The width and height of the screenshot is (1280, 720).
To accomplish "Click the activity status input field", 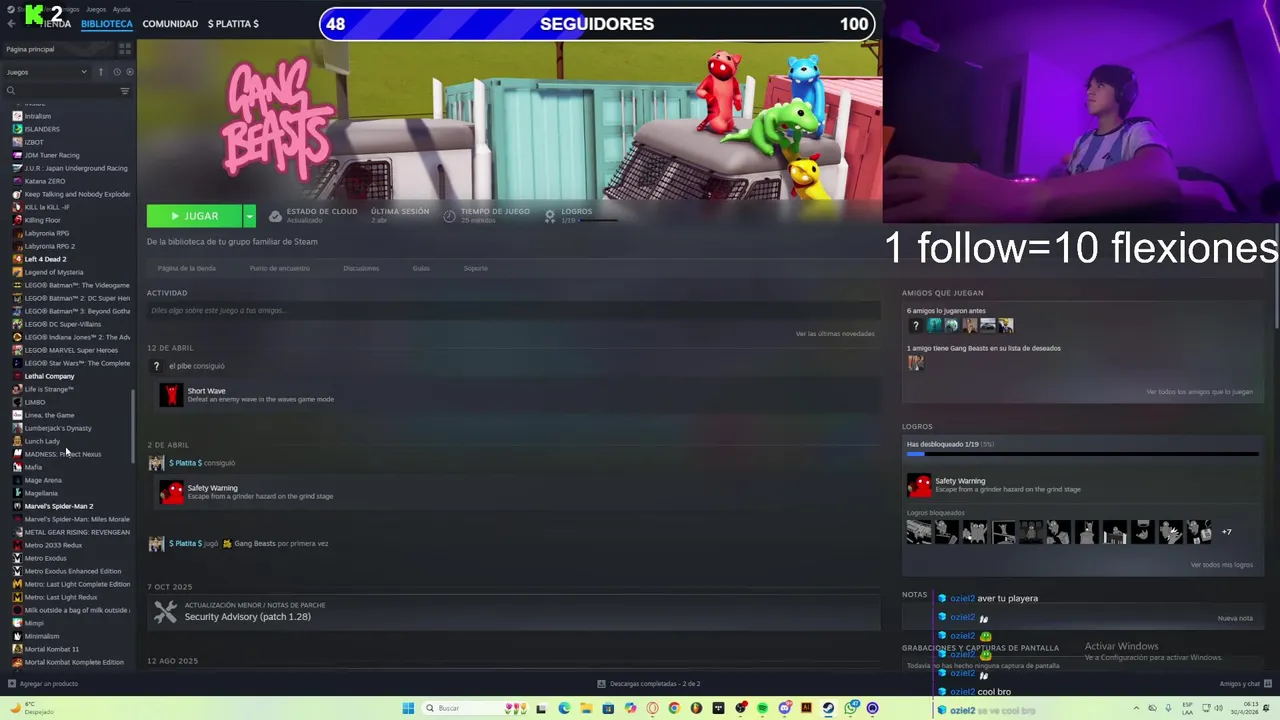I will 513,311.
